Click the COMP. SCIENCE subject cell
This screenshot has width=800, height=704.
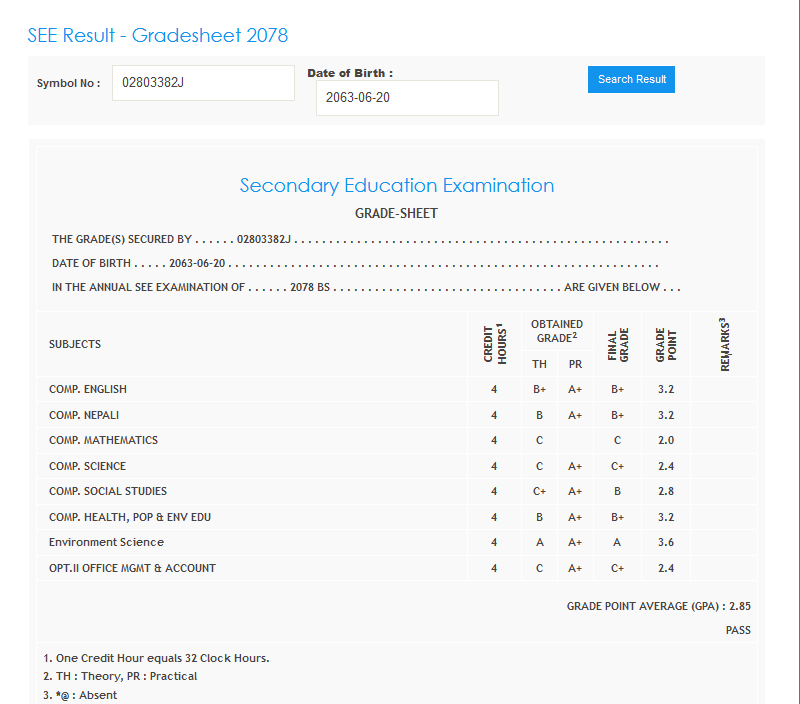pos(87,466)
